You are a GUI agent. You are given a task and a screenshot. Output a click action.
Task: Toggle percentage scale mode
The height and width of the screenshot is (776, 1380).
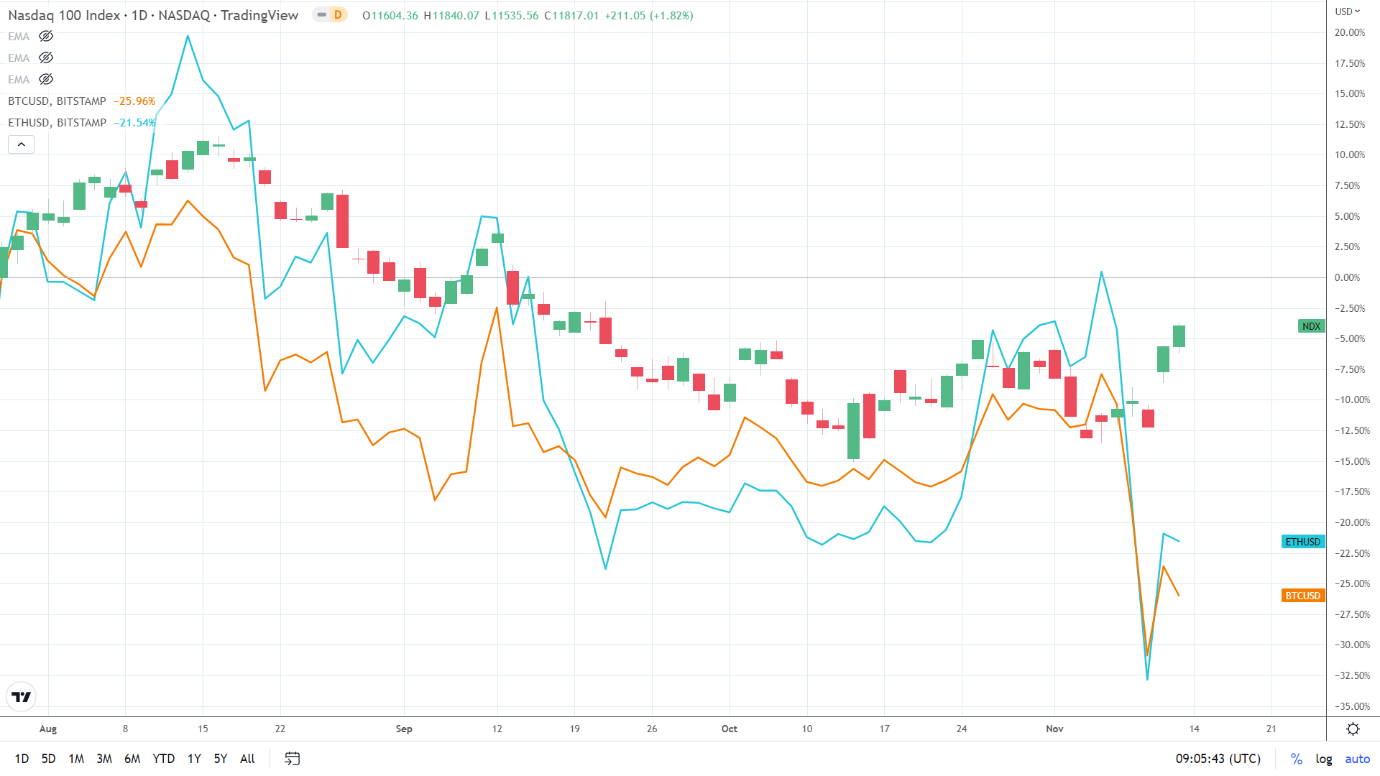[x=1297, y=759]
